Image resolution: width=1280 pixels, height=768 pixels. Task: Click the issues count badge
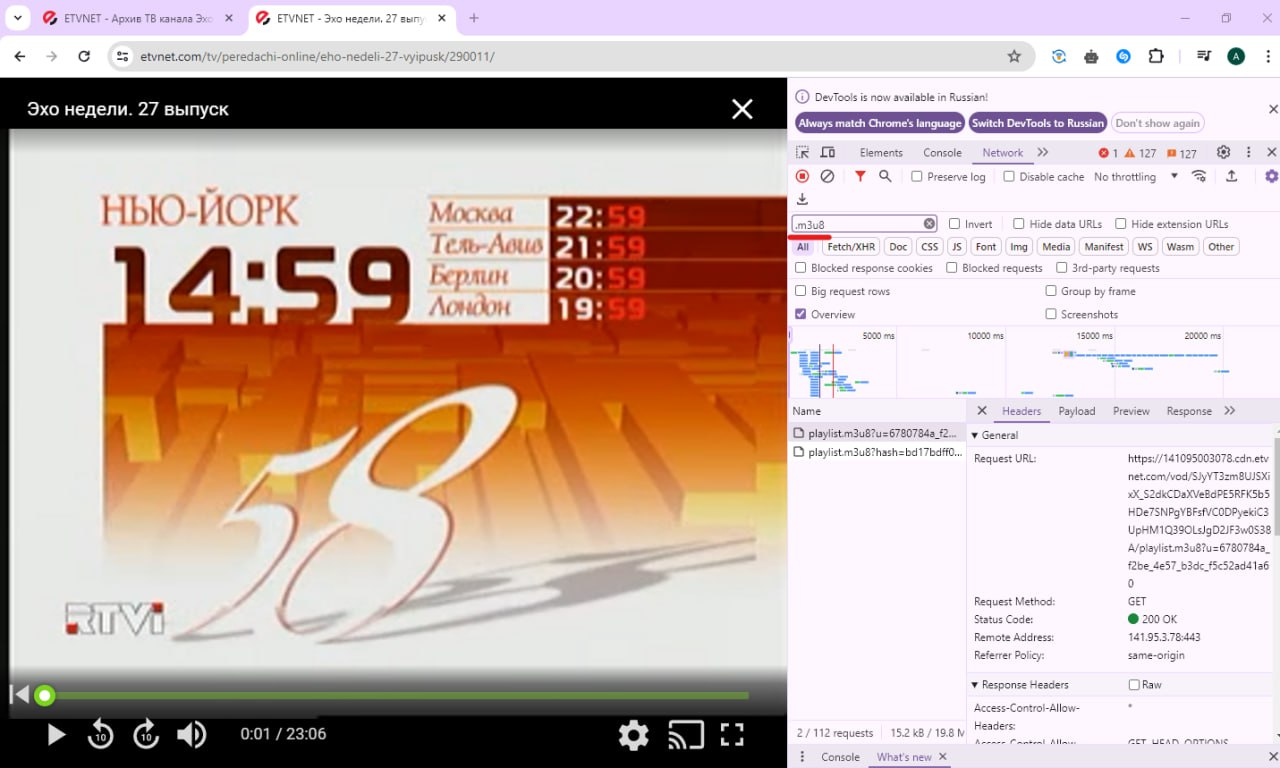point(1181,153)
